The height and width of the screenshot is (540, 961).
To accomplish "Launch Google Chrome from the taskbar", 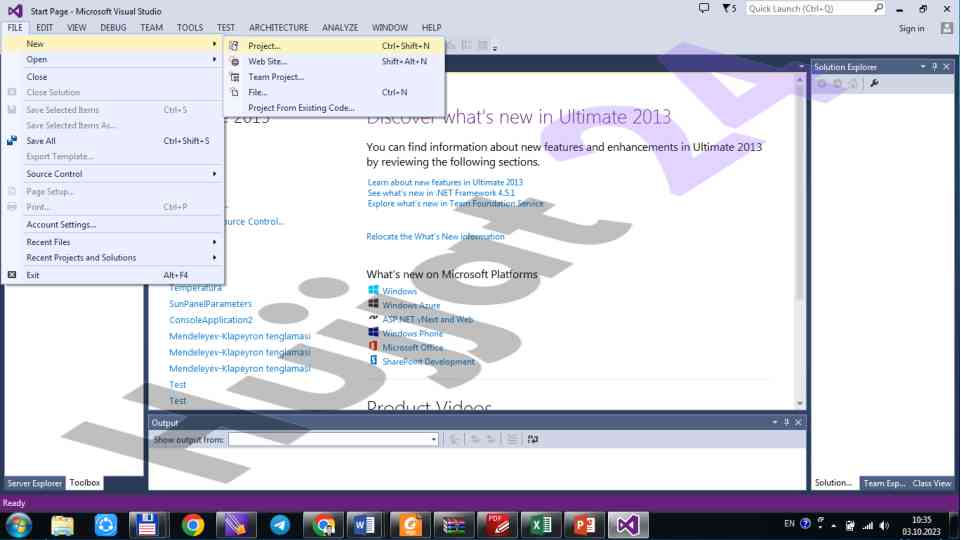I will pos(192,525).
